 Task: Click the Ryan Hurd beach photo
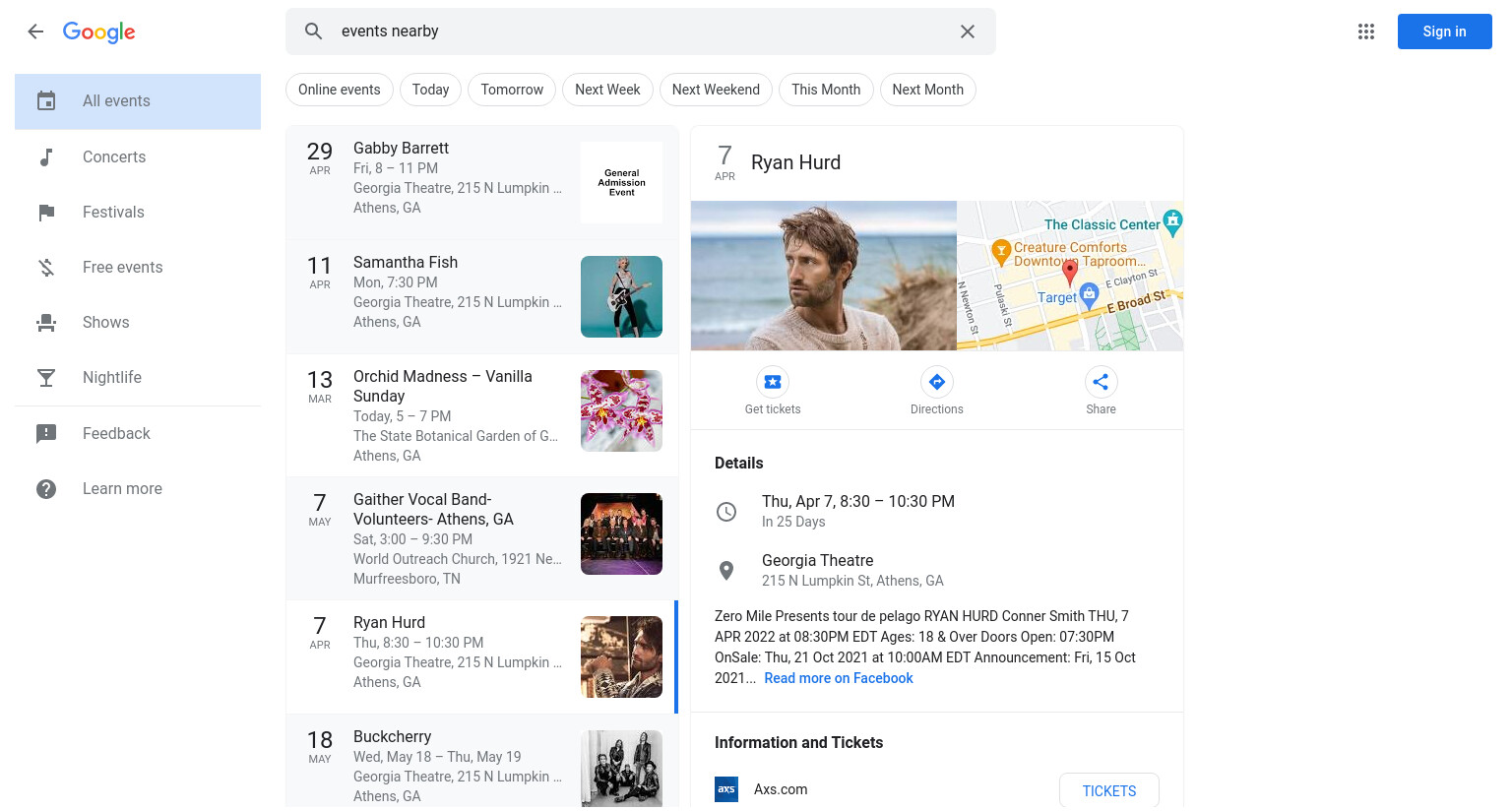824,276
